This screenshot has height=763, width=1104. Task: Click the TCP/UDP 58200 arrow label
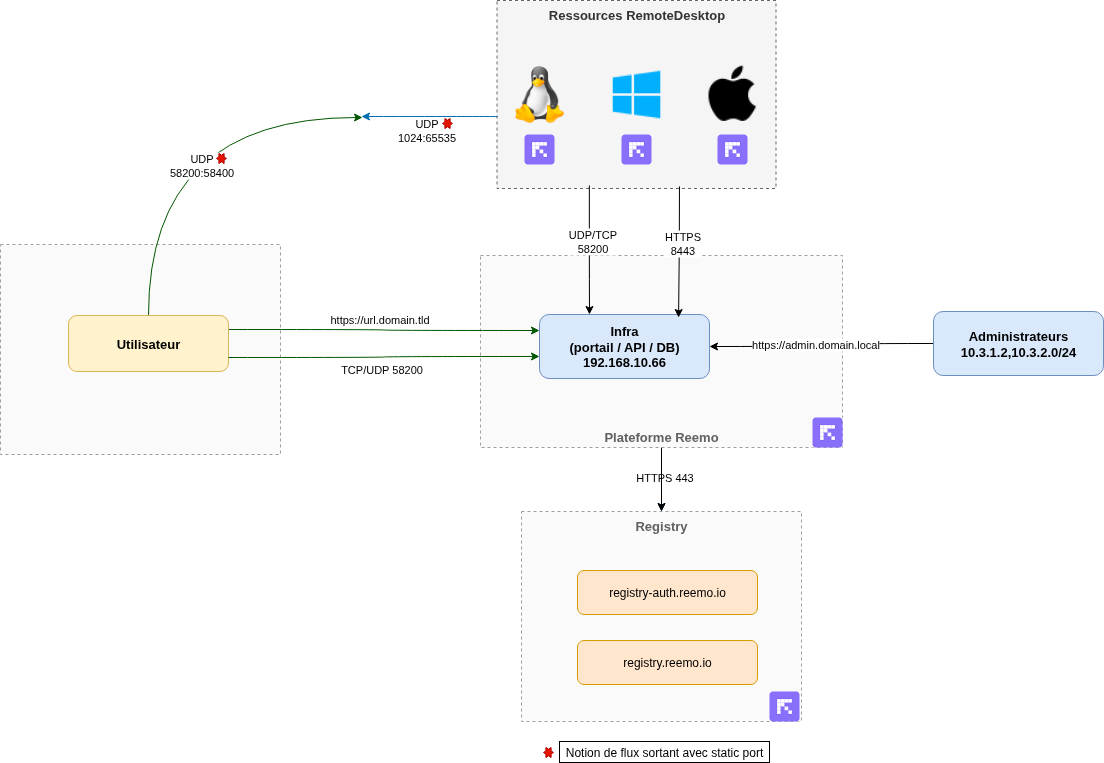[382, 370]
